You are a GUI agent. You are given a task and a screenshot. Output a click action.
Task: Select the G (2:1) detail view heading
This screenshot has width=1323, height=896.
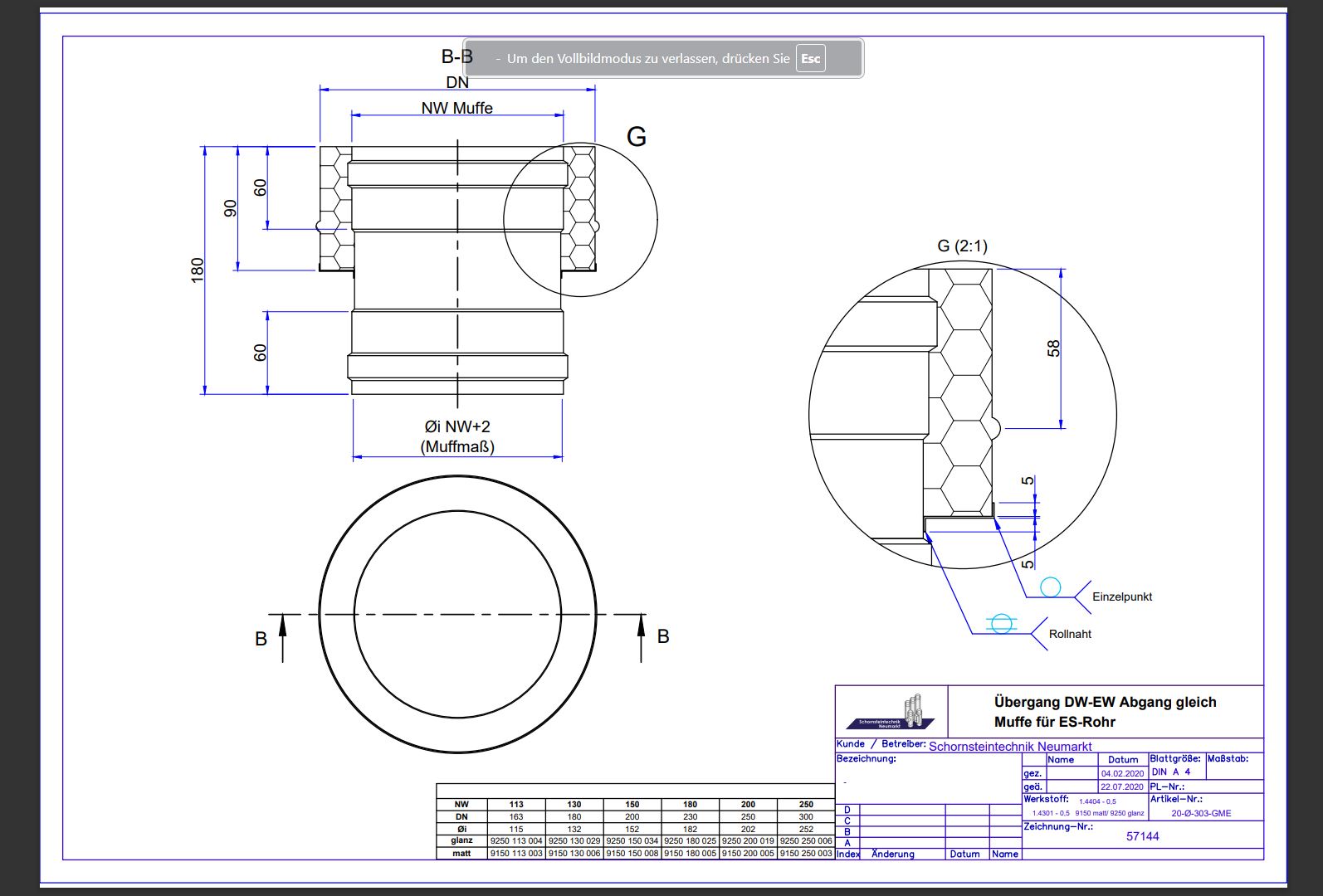(x=962, y=246)
